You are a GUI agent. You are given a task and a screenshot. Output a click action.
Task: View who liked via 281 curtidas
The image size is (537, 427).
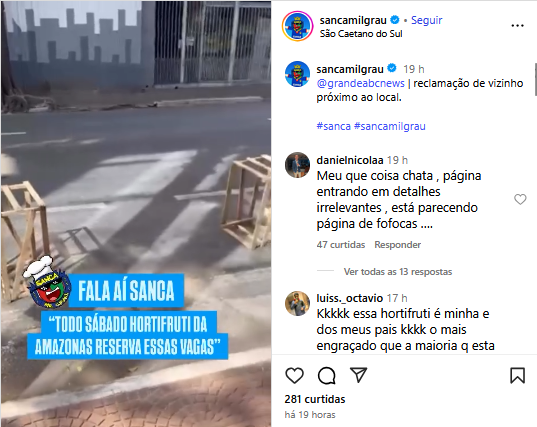pyautogui.click(x=315, y=399)
